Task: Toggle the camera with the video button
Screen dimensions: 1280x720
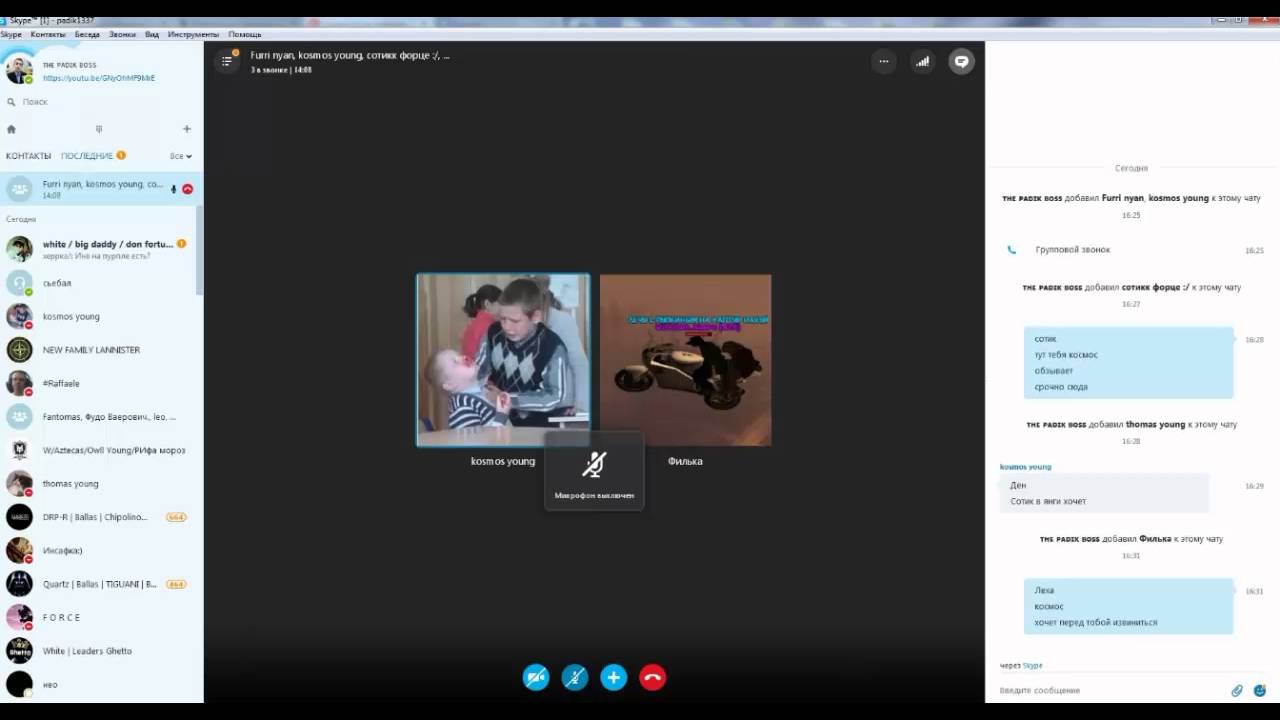Action: pos(536,677)
